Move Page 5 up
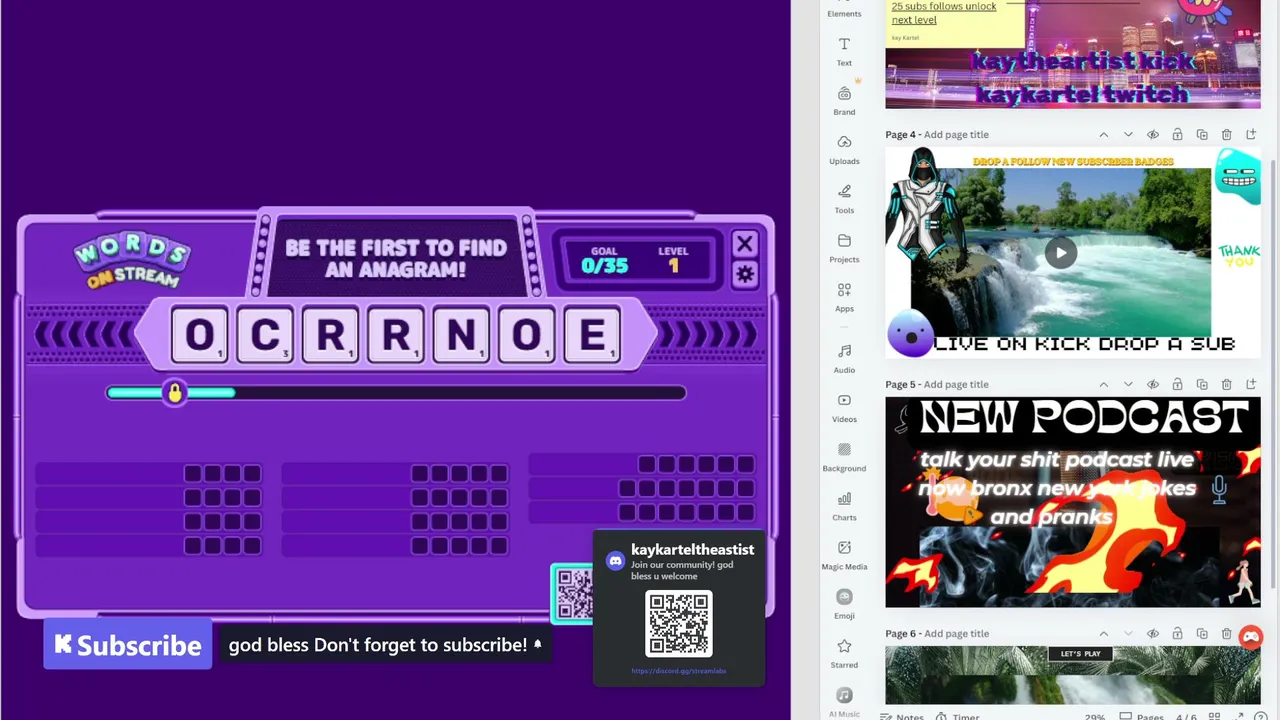This screenshot has width=1280, height=720. [1104, 384]
